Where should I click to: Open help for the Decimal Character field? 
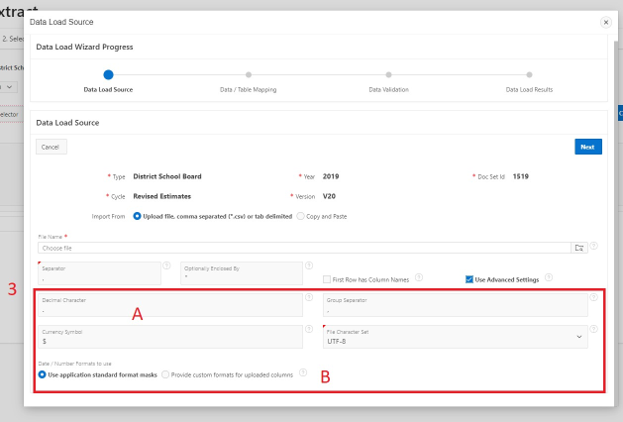(309, 298)
